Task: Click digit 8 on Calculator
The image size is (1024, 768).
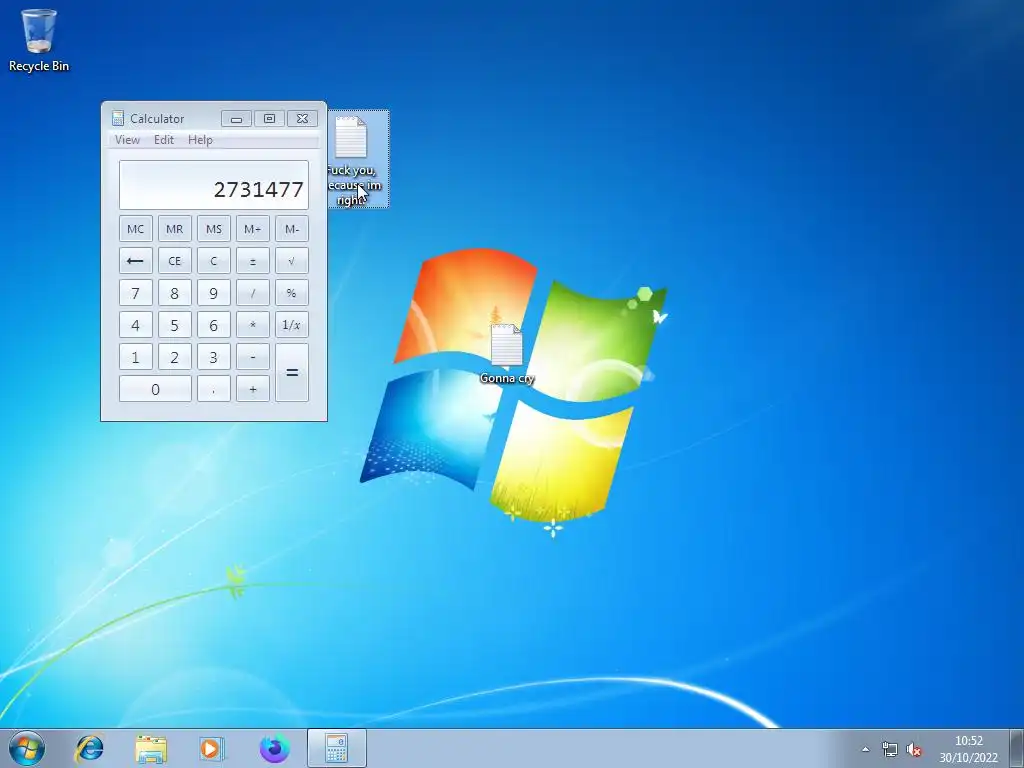Action: [x=174, y=293]
